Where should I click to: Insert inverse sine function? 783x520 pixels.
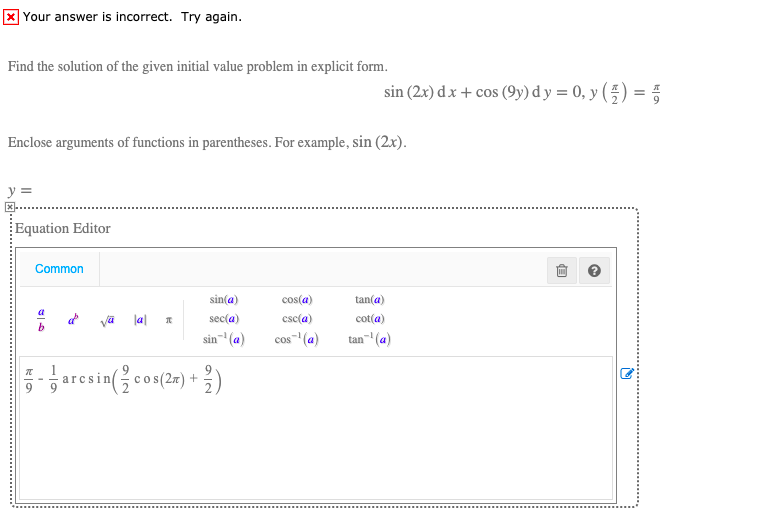point(224,339)
